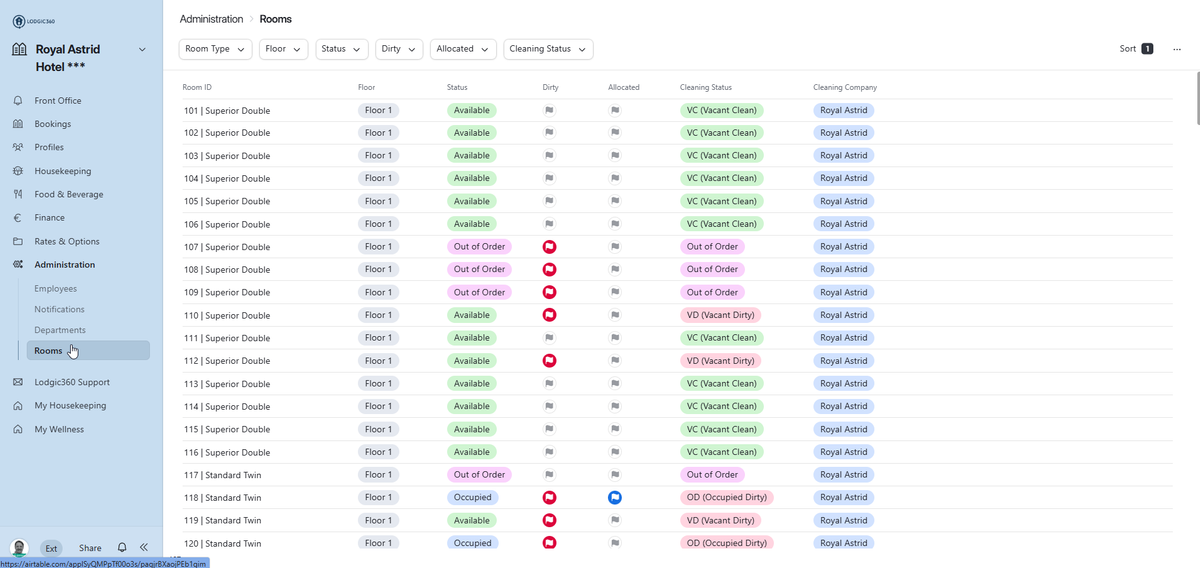Click VD (Vacant Dirty) pill for room 110
The width and height of the screenshot is (1200, 568).
(x=719, y=315)
